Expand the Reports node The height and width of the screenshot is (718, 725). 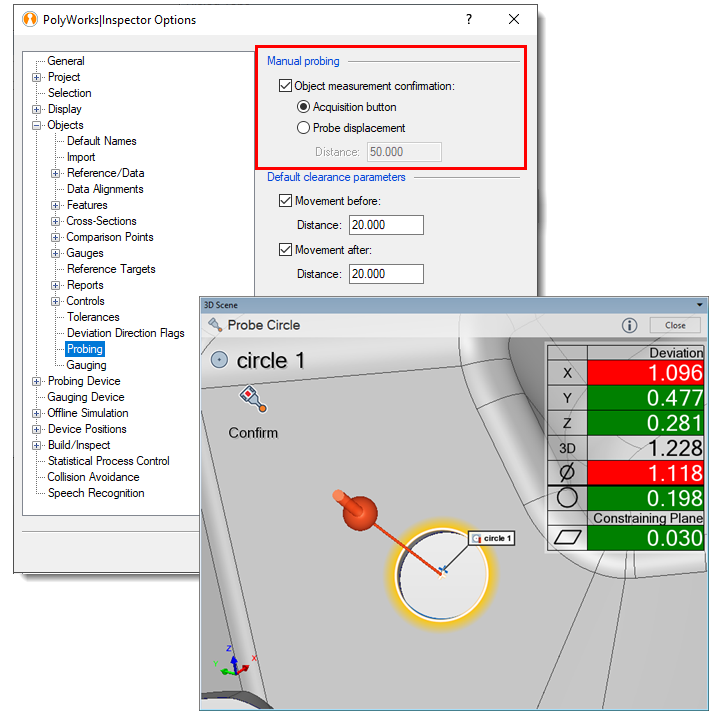pyautogui.click(x=55, y=285)
